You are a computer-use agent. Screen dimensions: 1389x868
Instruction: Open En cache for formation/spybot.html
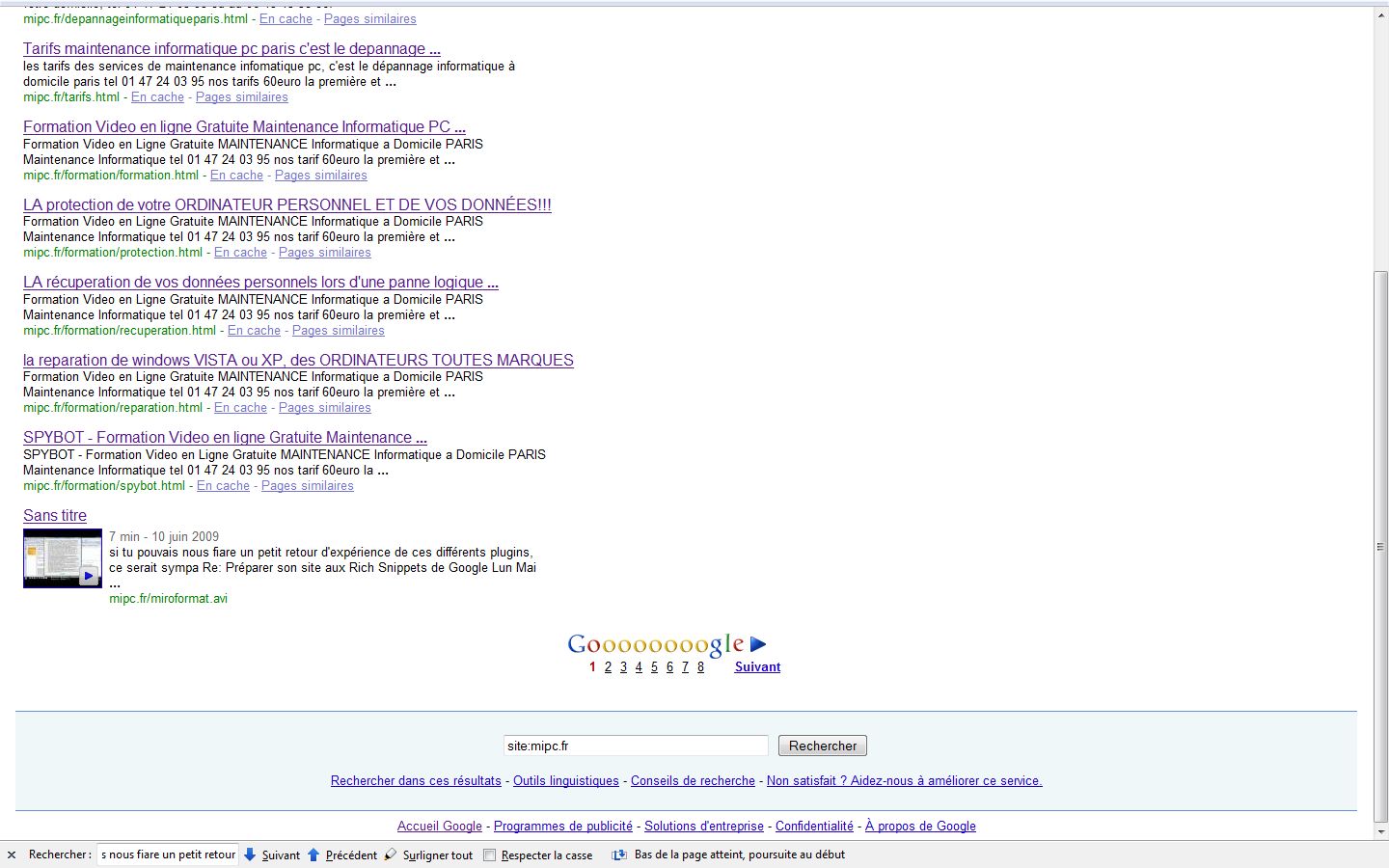223,486
